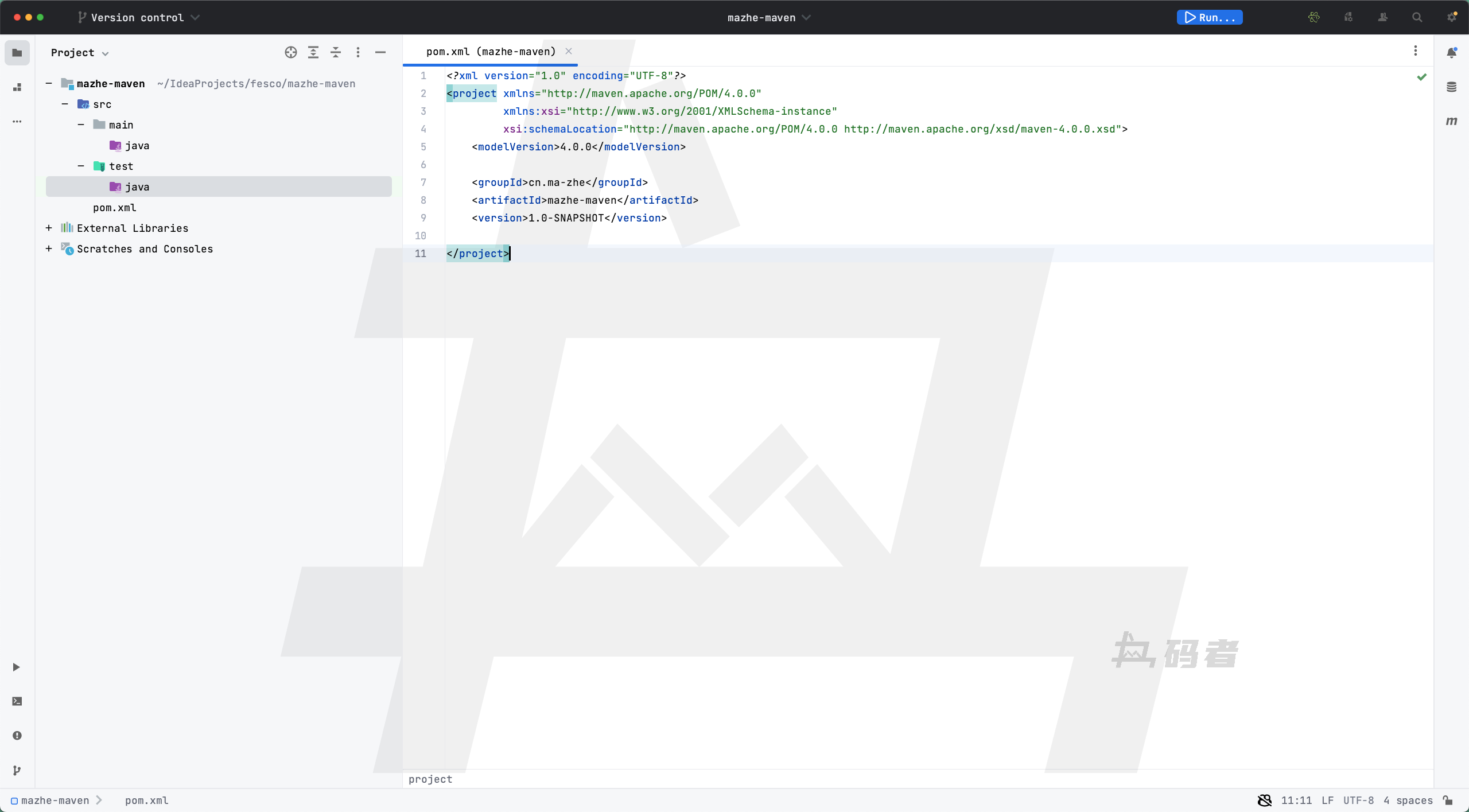This screenshot has width=1469, height=812.
Task: Open the Maven tool window icon
Action: pyautogui.click(x=1451, y=121)
